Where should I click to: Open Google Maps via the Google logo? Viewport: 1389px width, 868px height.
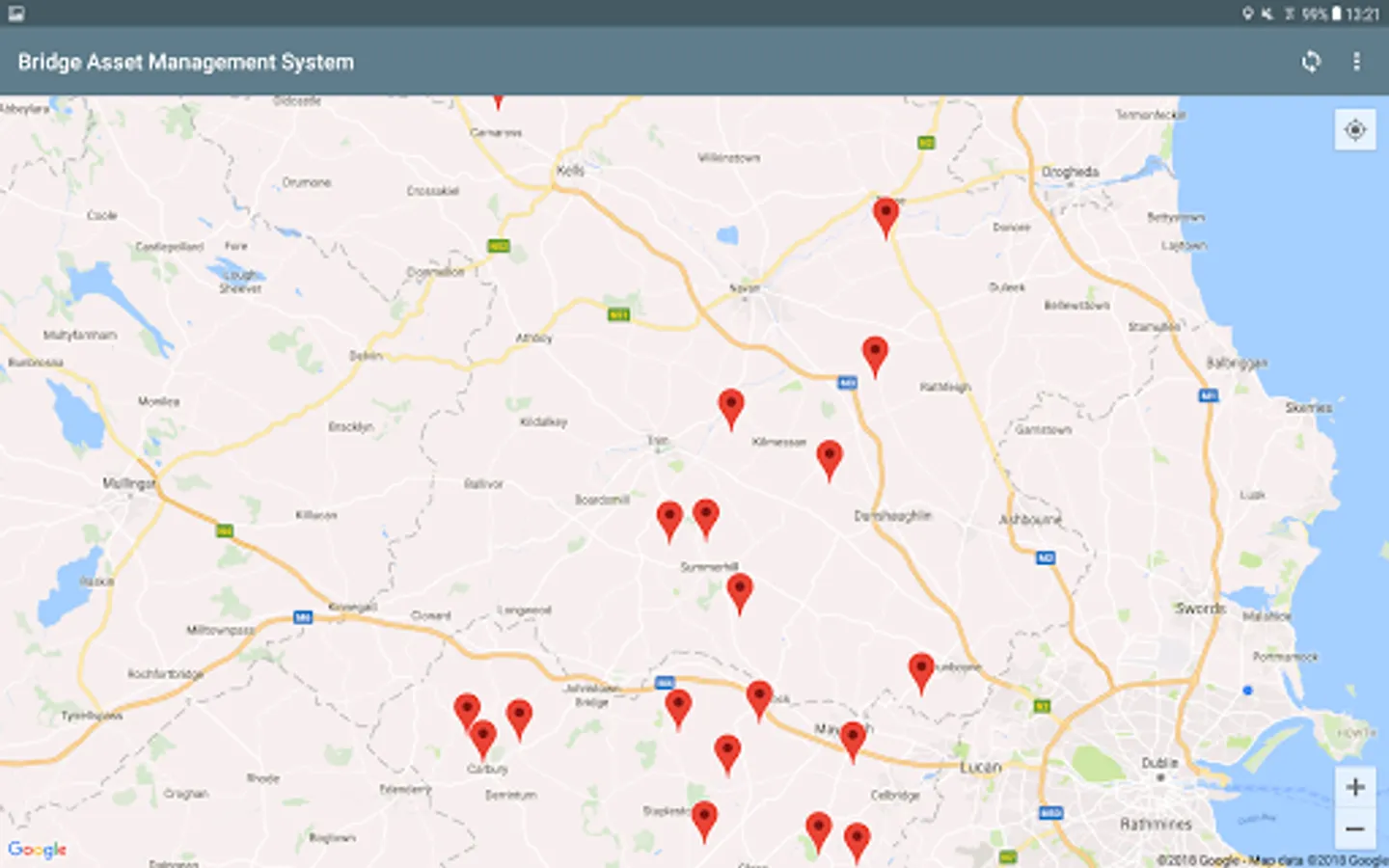(x=36, y=850)
